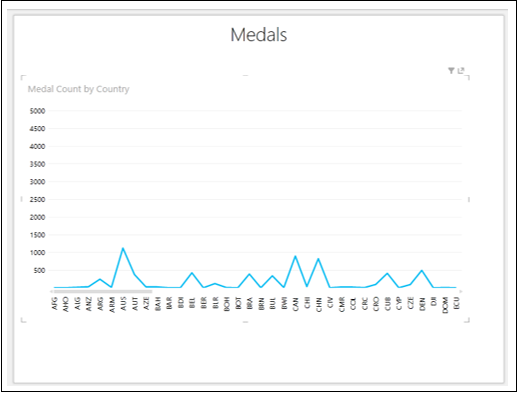Click the AUS axis label
This screenshot has height=393, width=518.
tap(123, 304)
